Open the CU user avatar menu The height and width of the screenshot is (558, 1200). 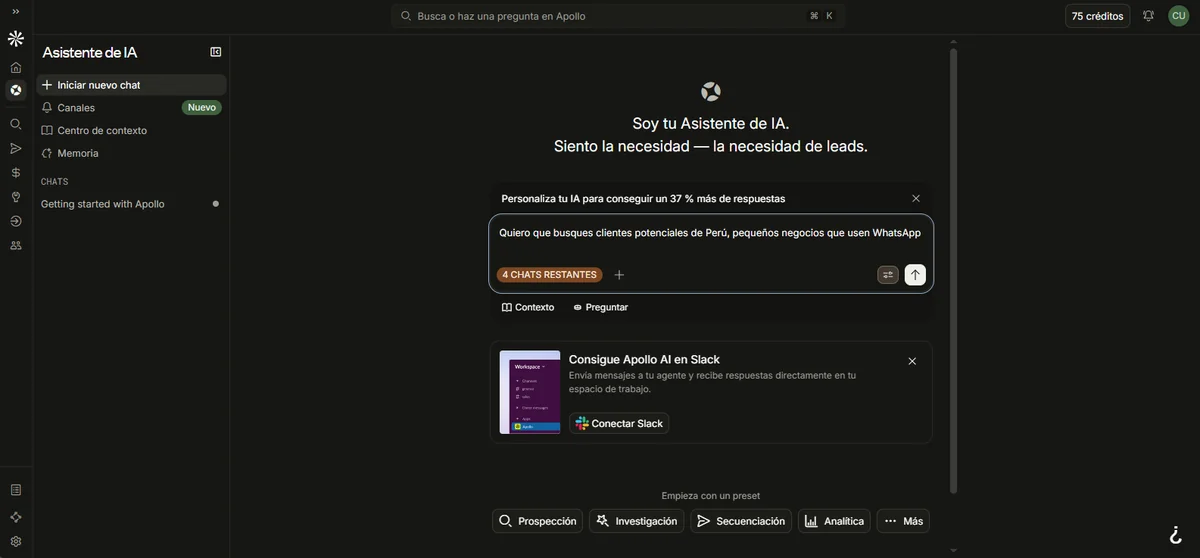(x=1179, y=16)
